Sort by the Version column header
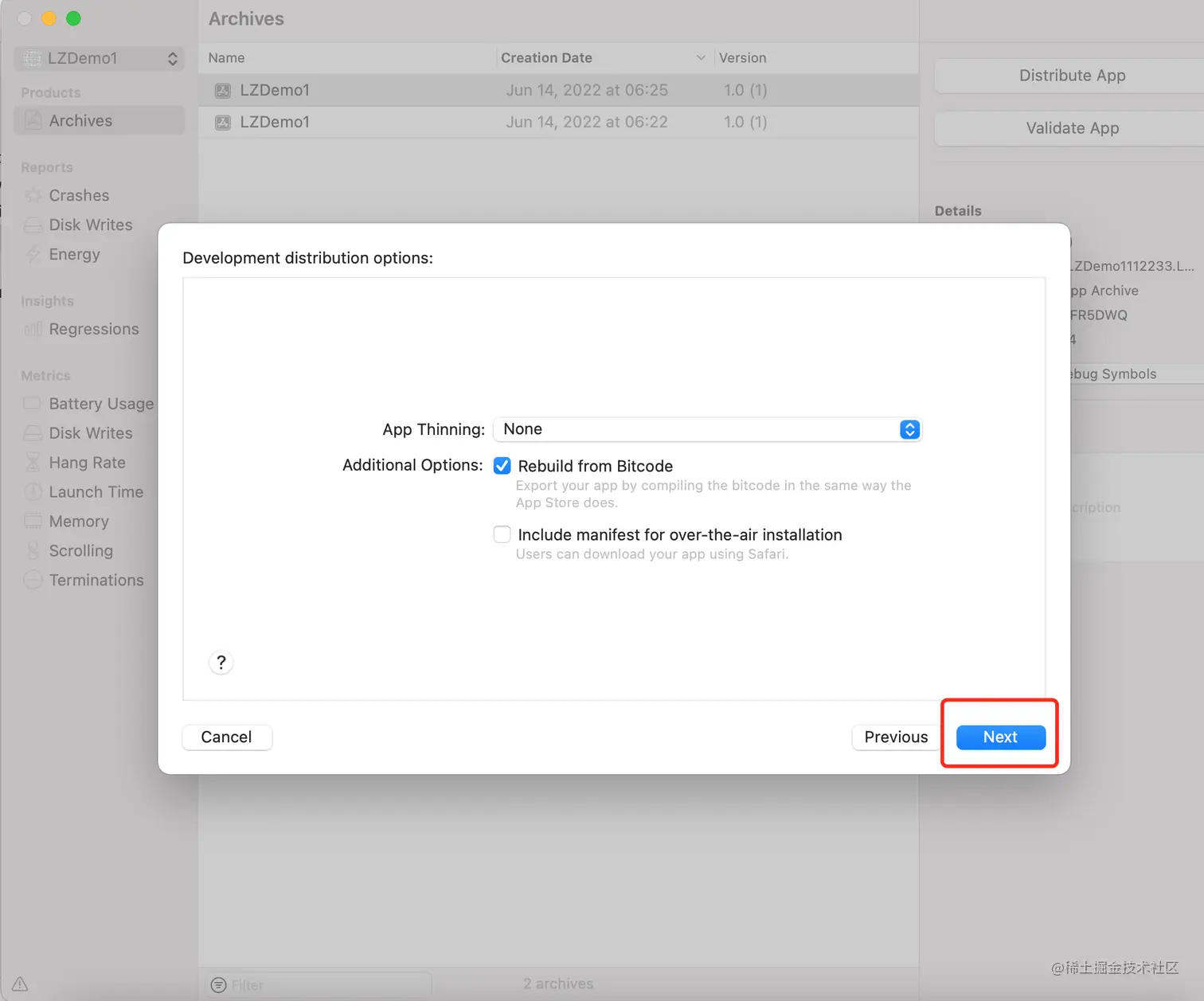Screen dimensions: 1204x1001 click(815, 58)
